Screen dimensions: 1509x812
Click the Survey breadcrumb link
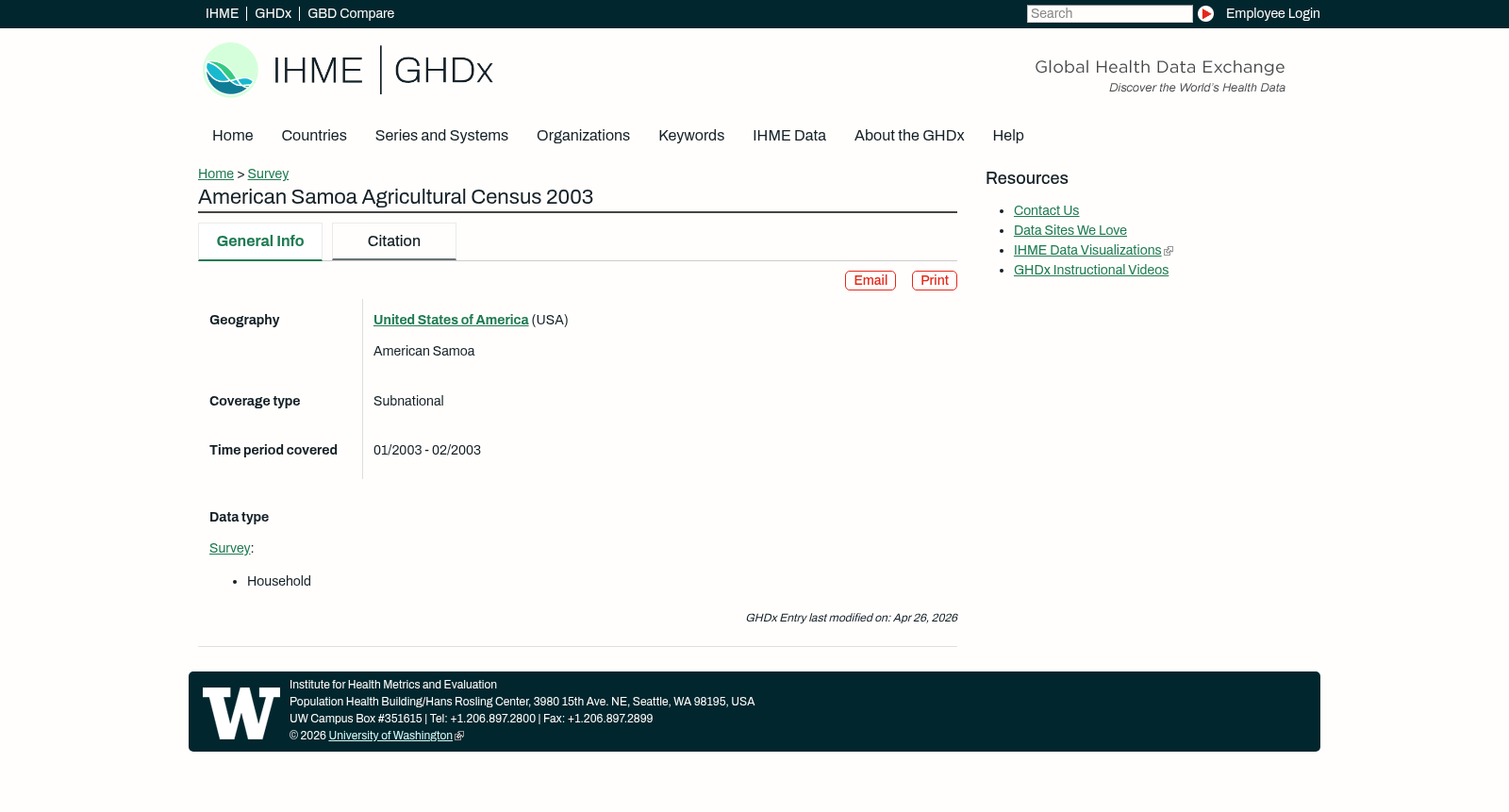point(268,174)
